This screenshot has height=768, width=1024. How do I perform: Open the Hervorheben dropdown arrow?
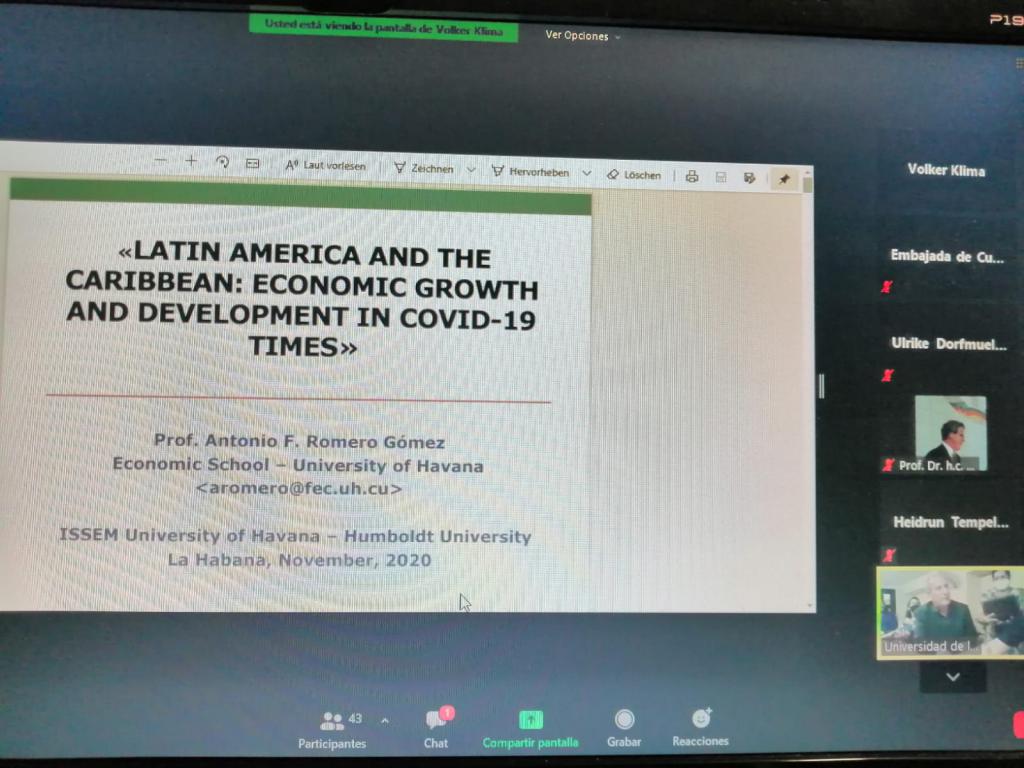[x=586, y=173]
